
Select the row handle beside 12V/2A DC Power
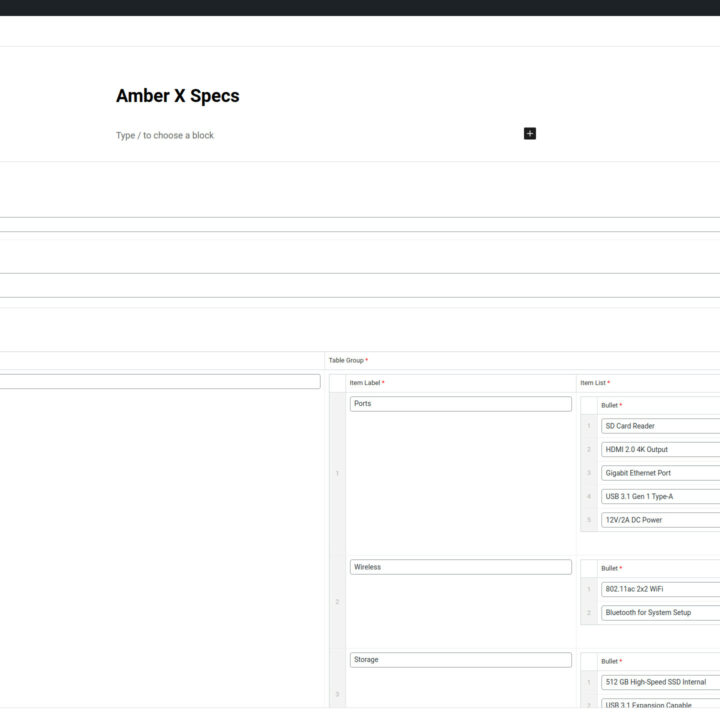(589, 520)
